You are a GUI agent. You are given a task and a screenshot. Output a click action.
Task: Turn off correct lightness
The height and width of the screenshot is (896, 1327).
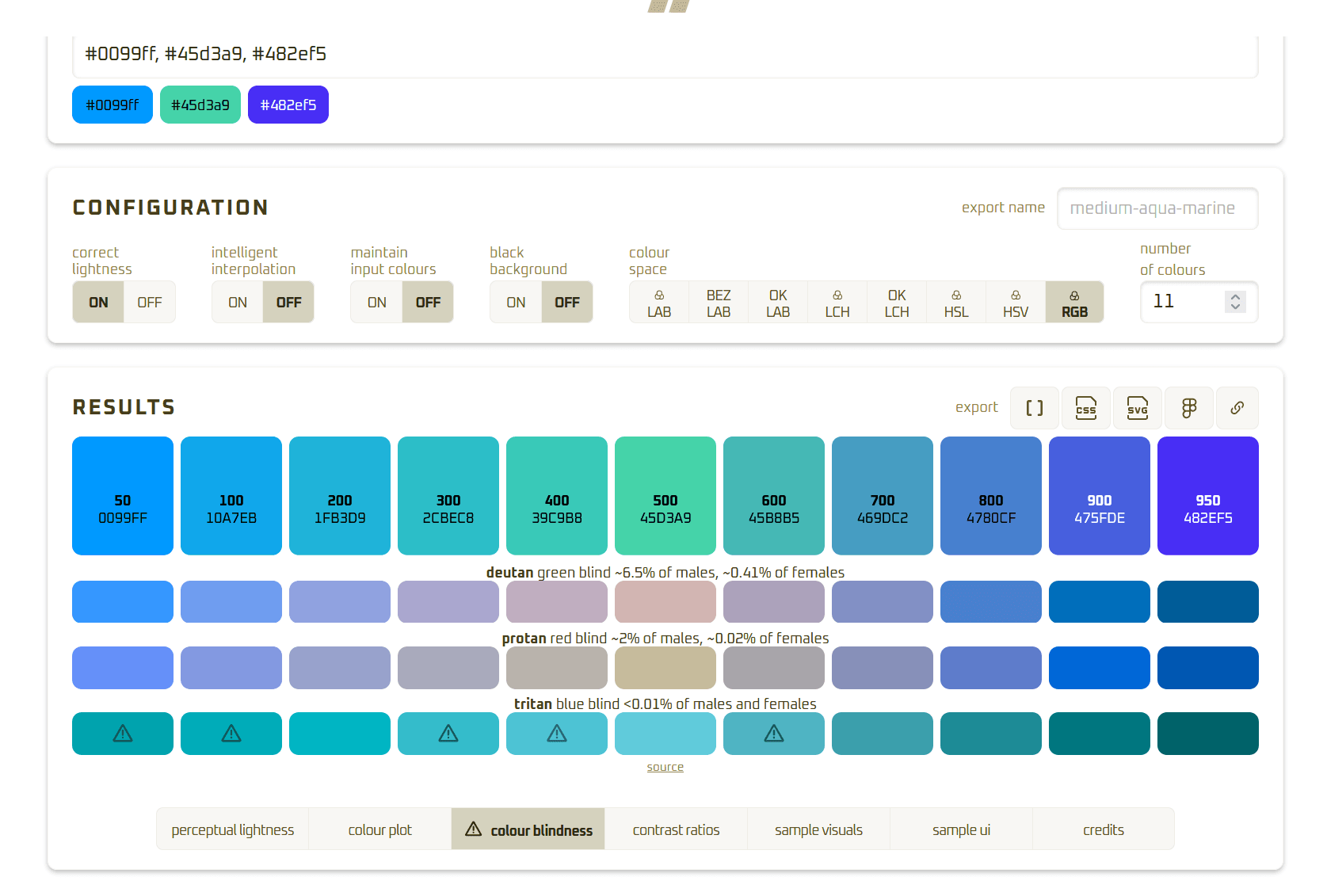click(150, 302)
